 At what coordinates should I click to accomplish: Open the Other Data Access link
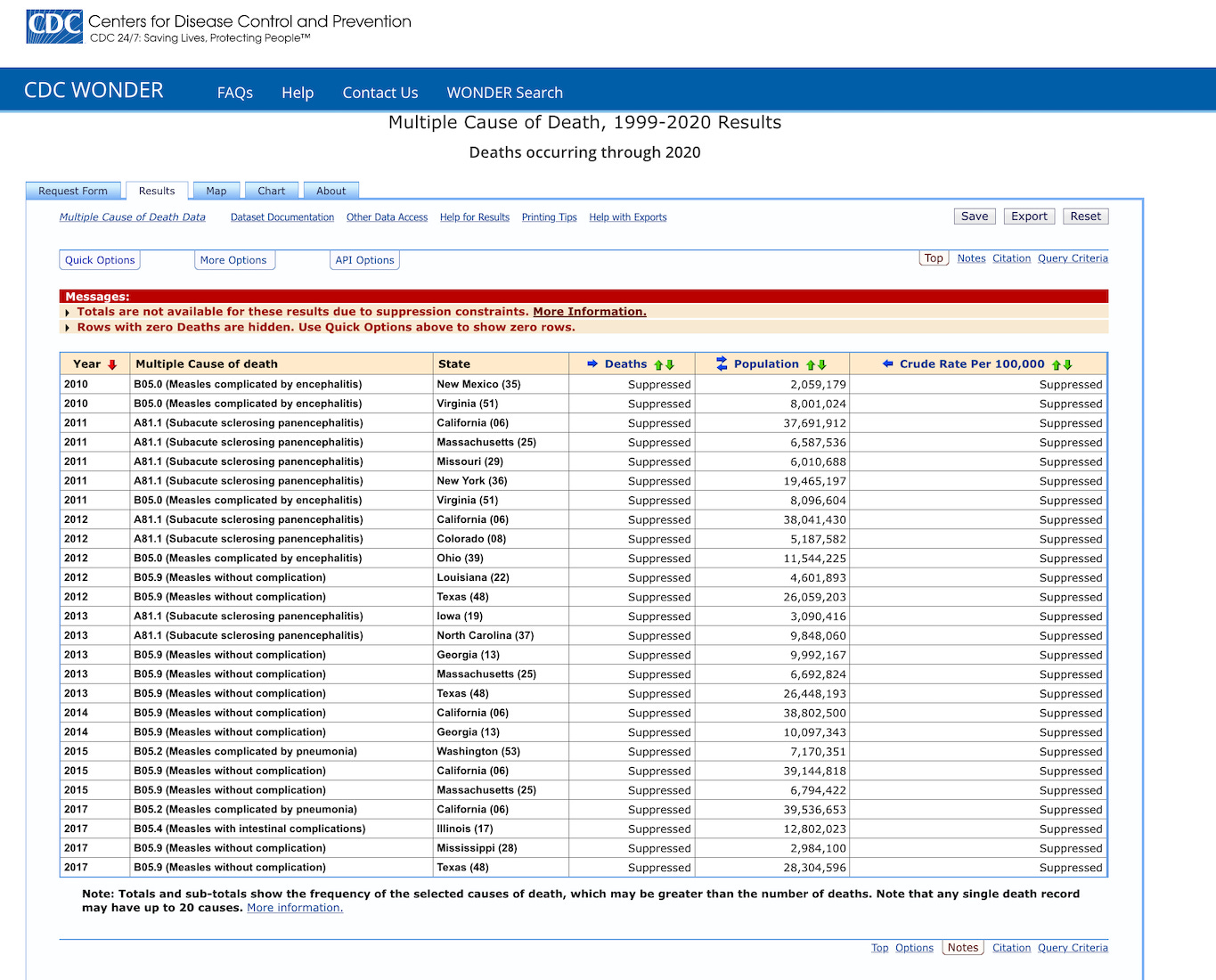click(387, 217)
